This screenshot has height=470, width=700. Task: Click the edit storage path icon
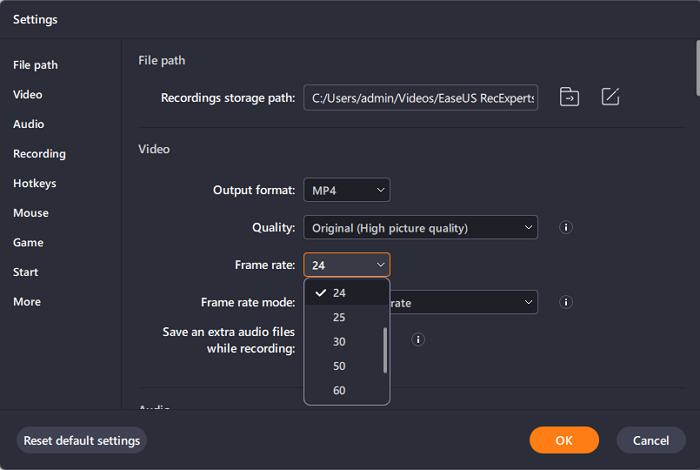tap(610, 97)
